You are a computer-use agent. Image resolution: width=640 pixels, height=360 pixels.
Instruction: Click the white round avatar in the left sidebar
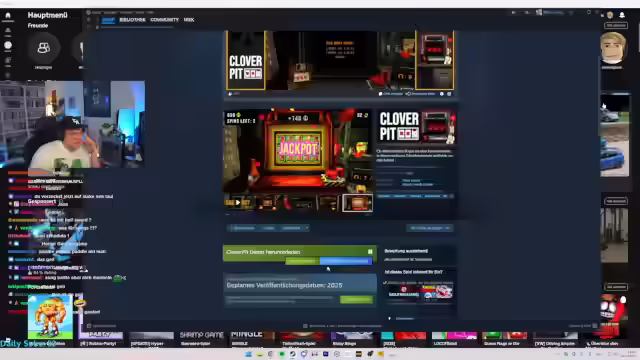pyautogui.click(x=8, y=45)
